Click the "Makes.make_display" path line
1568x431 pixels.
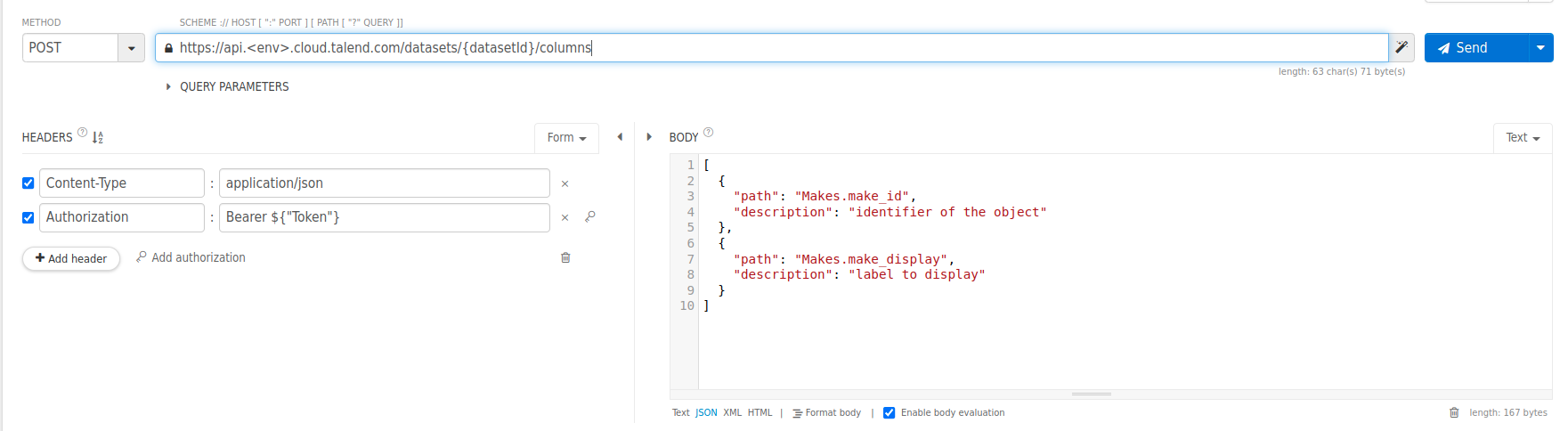(x=843, y=260)
